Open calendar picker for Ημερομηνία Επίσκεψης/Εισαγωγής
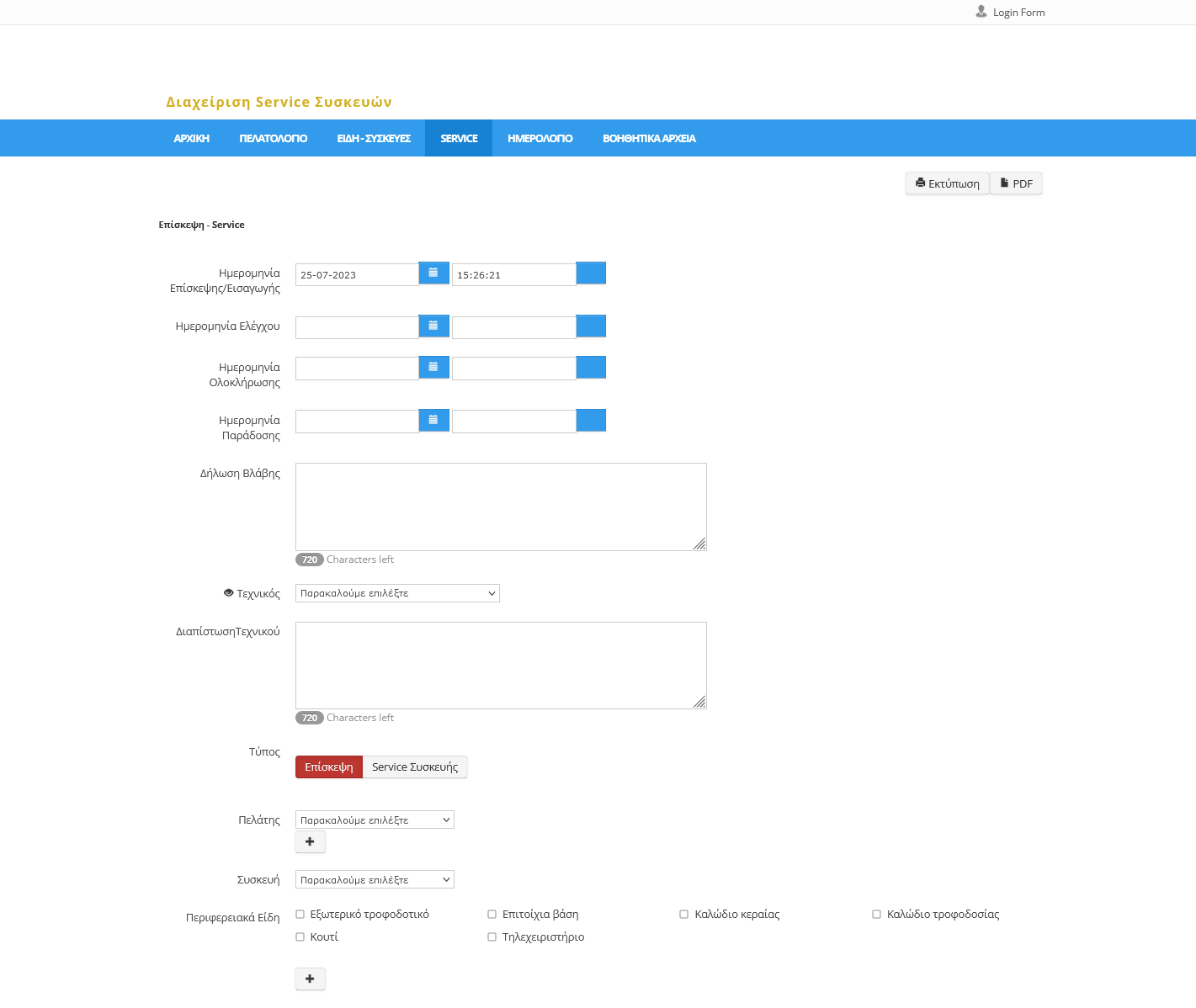 coord(433,273)
